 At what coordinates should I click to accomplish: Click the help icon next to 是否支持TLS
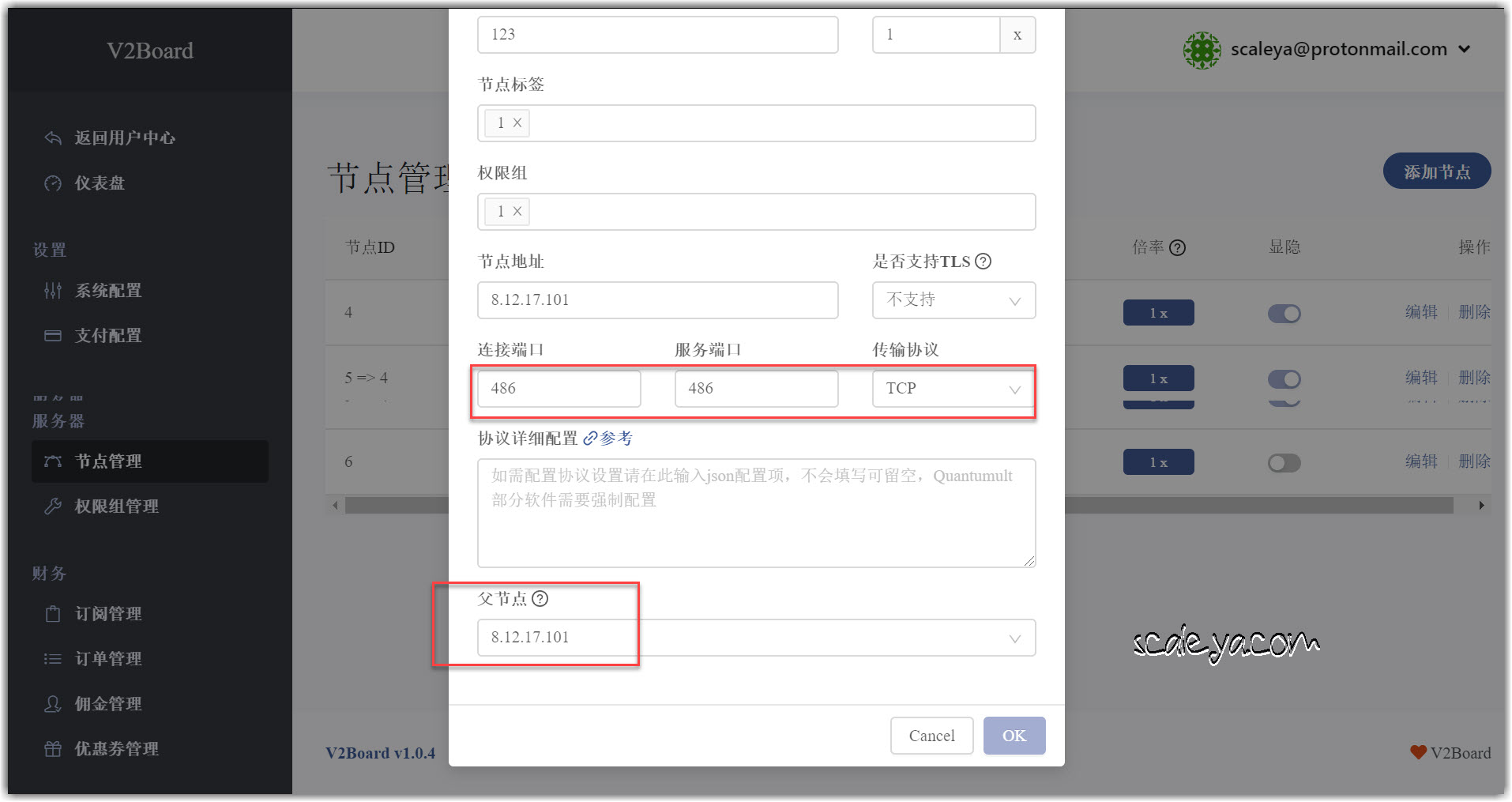point(983,262)
